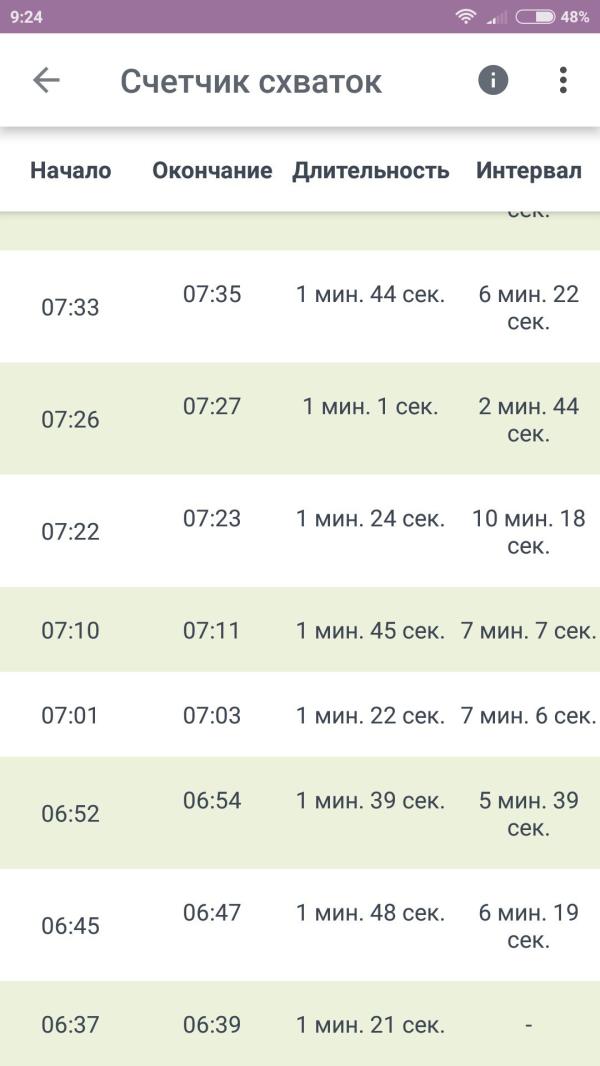Open the info icon
The height and width of the screenshot is (1066, 600).
pyautogui.click(x=493, y=80)
